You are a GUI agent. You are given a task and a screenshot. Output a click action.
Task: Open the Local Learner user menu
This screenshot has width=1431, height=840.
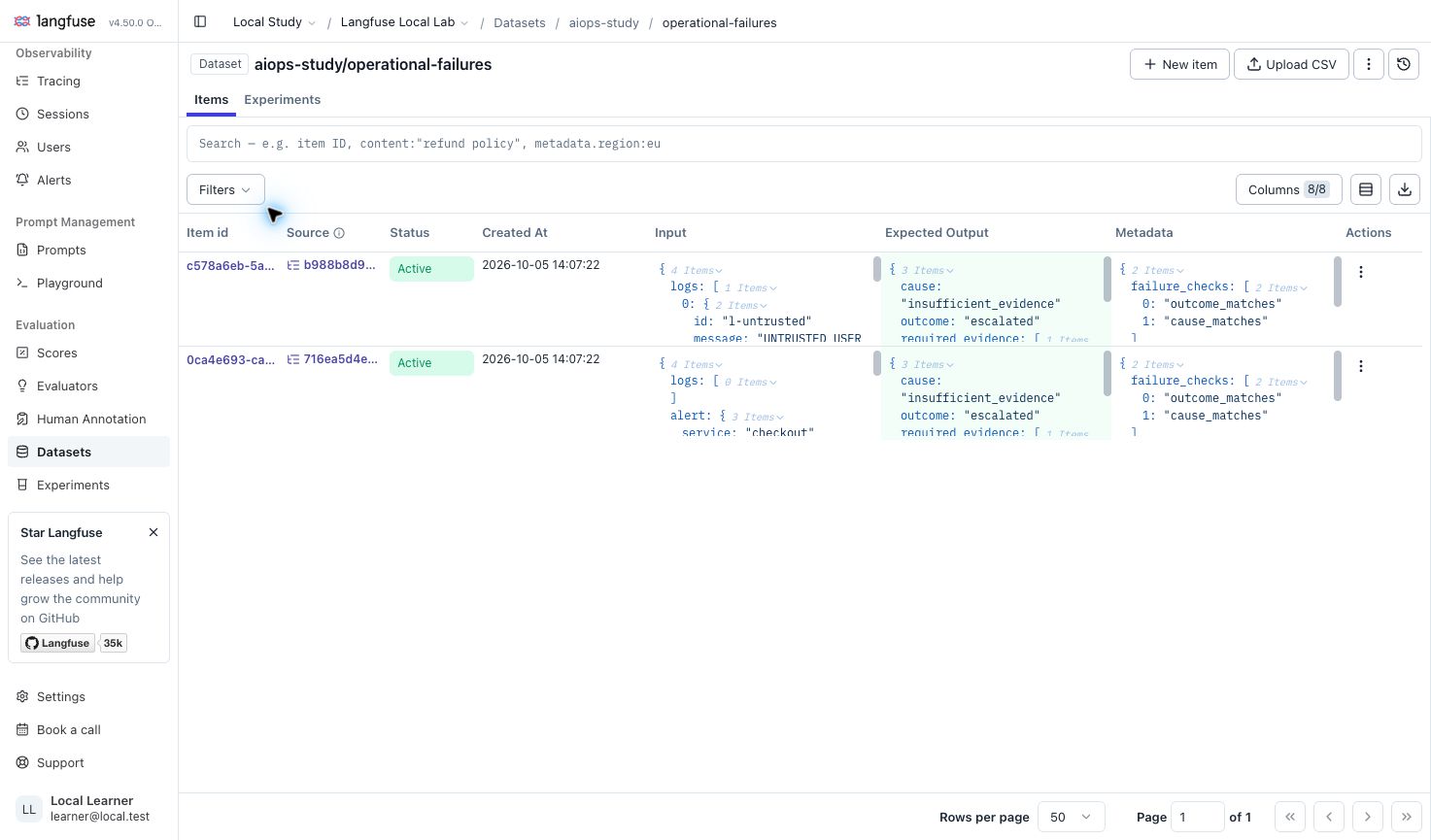[88, 809]
